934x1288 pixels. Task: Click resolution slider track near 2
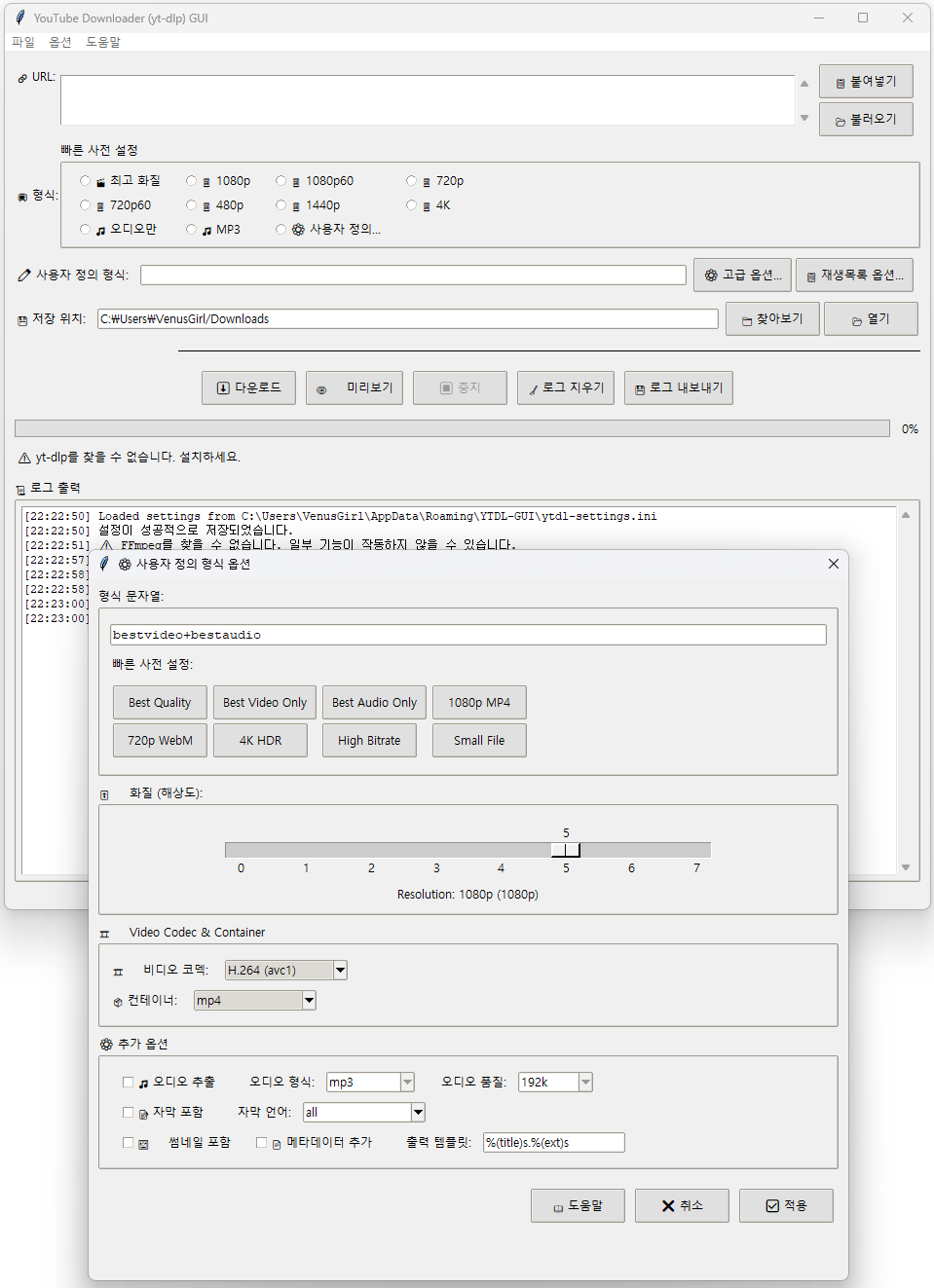(x=371, y=850)
